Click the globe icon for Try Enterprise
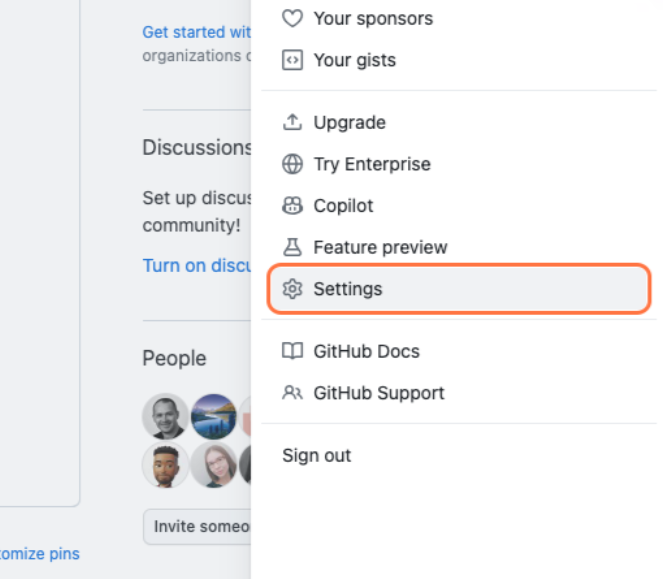Screen dimensions: 663x579 click(292, 164)
